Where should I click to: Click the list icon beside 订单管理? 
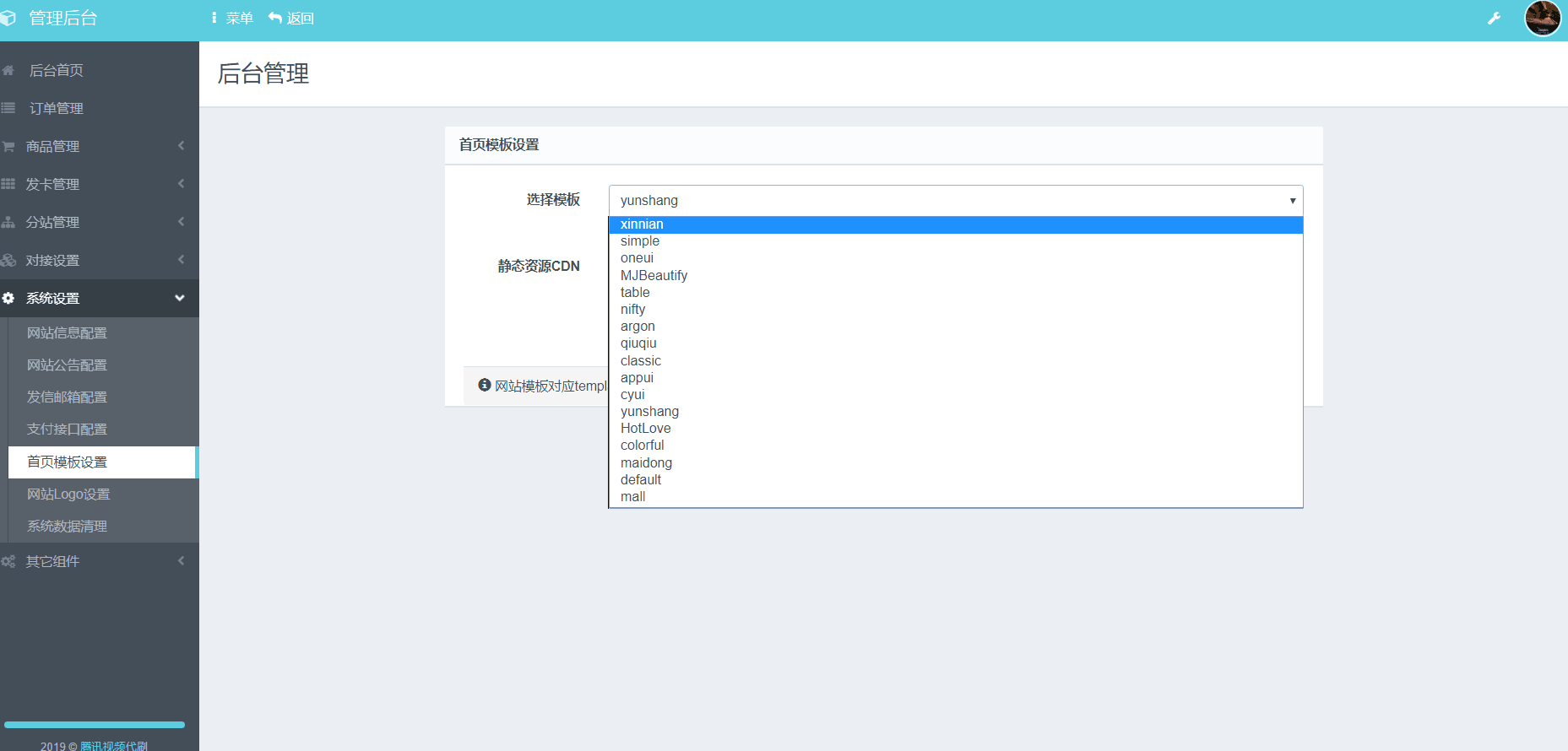(x=8, y=108)
